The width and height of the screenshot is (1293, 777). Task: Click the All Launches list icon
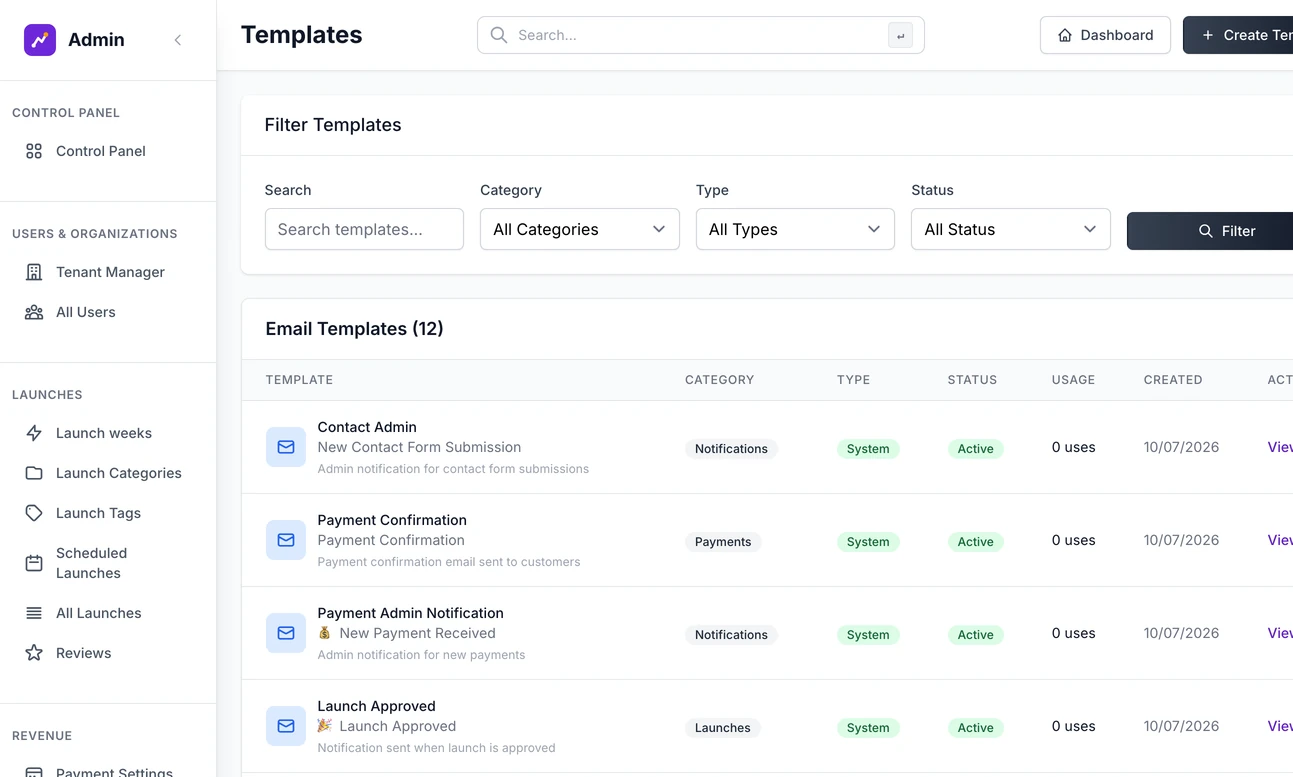pyautogui.click(x=34, y=613)
